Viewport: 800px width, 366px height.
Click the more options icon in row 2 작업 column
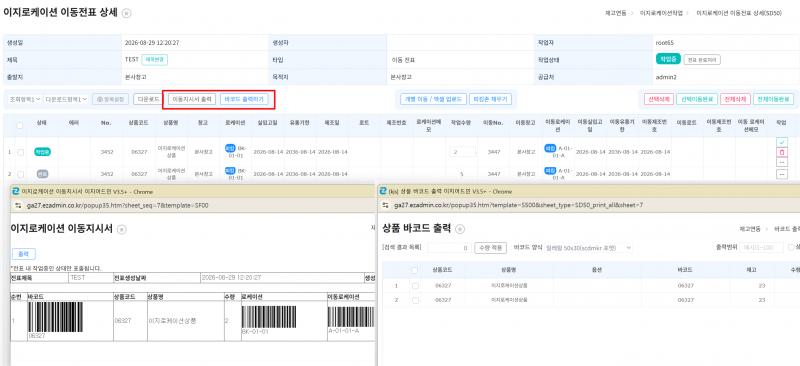click(782, 175)
